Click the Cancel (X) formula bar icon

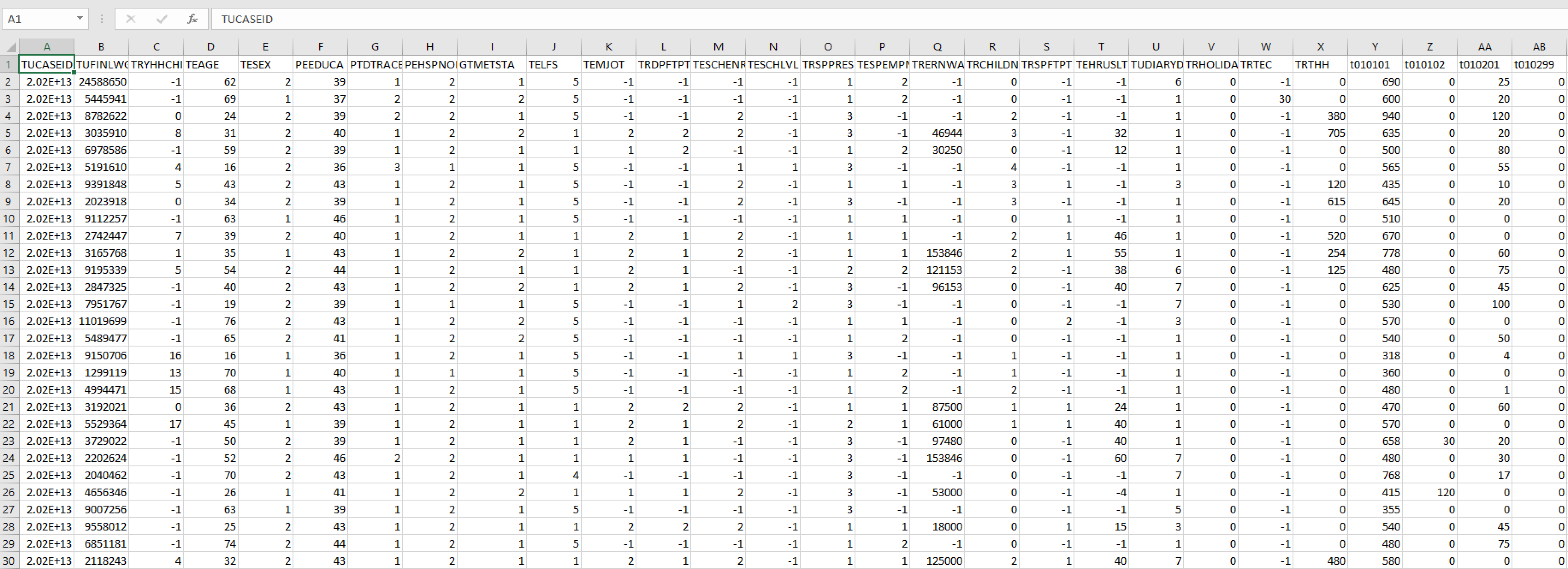tap(130, 19)
